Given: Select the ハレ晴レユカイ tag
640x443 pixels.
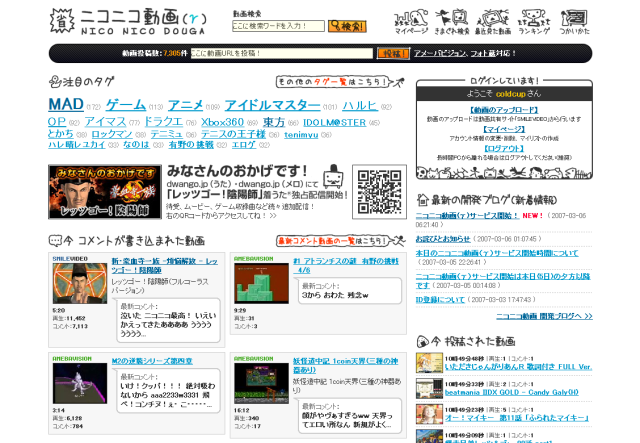Looking at the screenshot, I should tap(77, 145).
